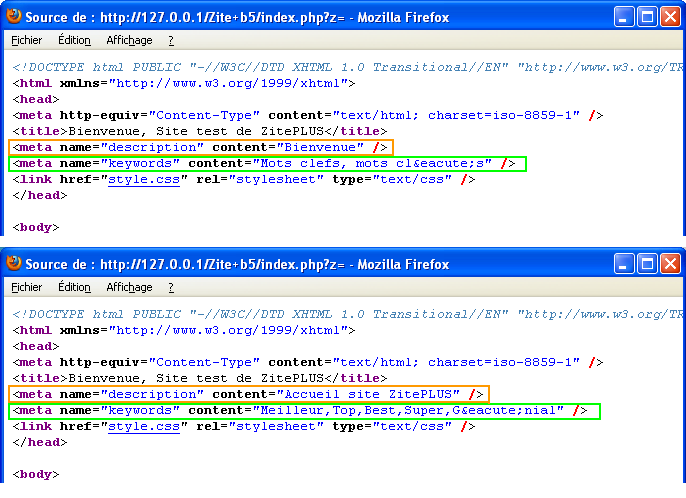Click DOCTYPE comment line in bottom window
Viewport: 686px width, 498px height.
pyautogui.click(x=347, y=314)
